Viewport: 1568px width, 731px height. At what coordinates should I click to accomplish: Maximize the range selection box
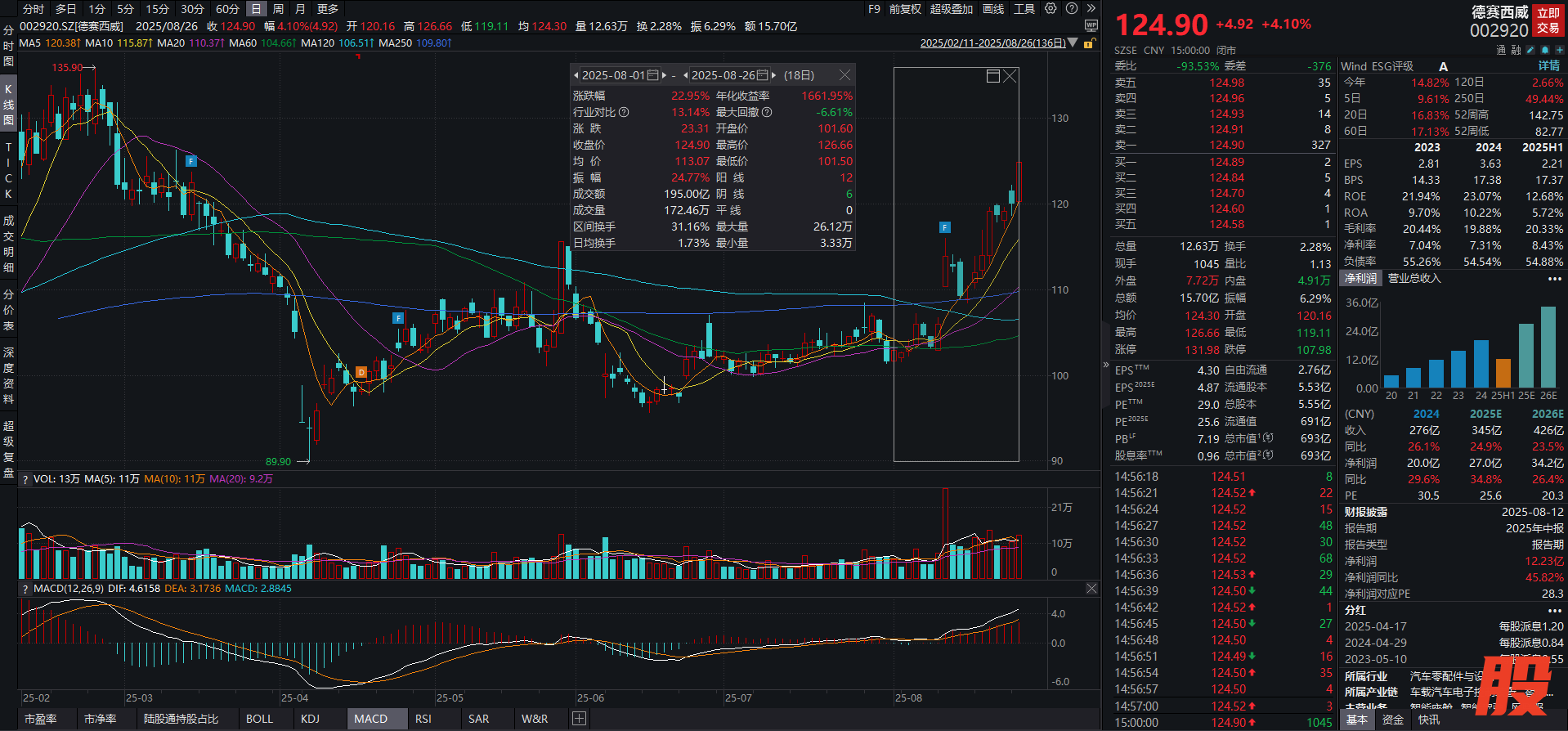tap(992, 76)
